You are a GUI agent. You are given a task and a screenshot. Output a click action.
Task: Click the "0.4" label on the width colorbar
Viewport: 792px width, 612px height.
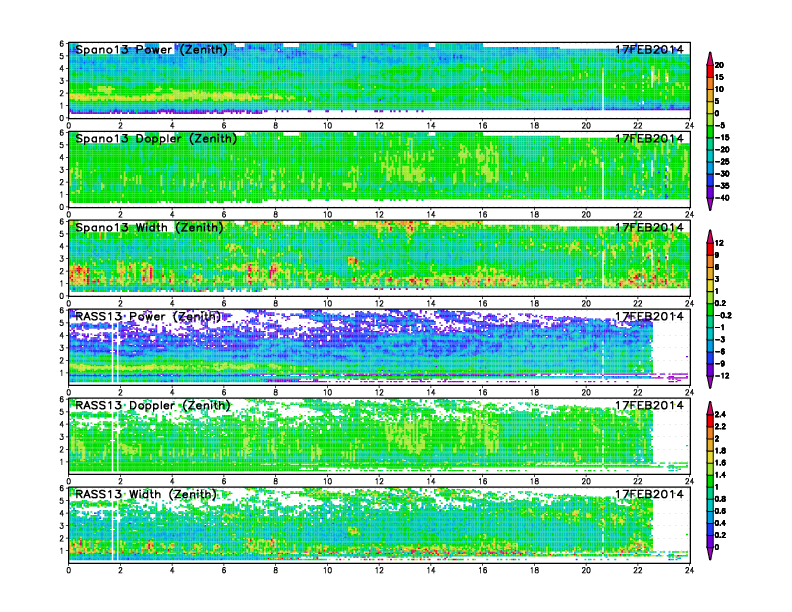pyautogui.click(x=720, y=523)
